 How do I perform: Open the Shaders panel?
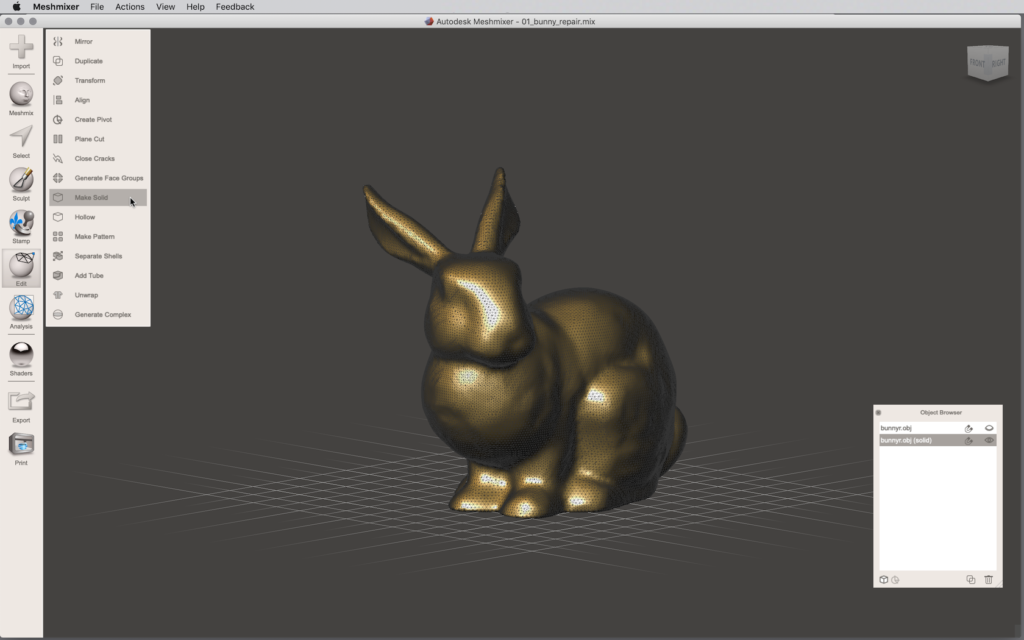[x=21, y=356]
